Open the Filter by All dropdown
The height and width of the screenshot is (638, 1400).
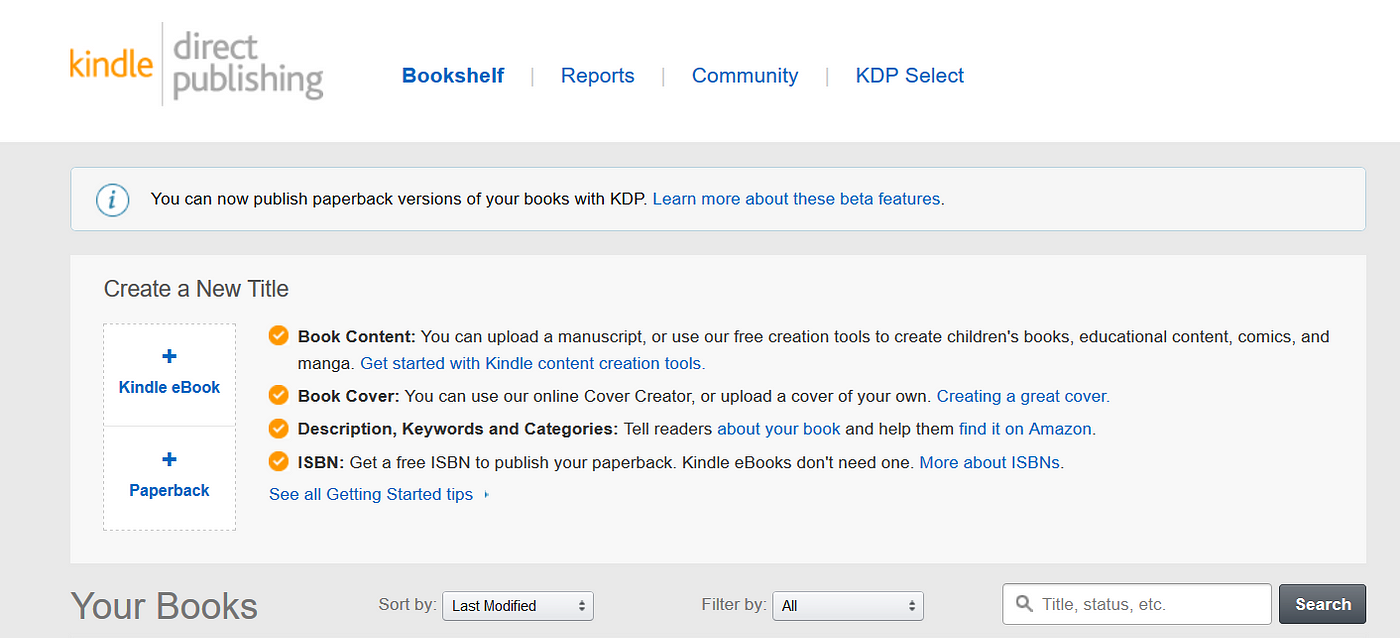tap(848, 606)
